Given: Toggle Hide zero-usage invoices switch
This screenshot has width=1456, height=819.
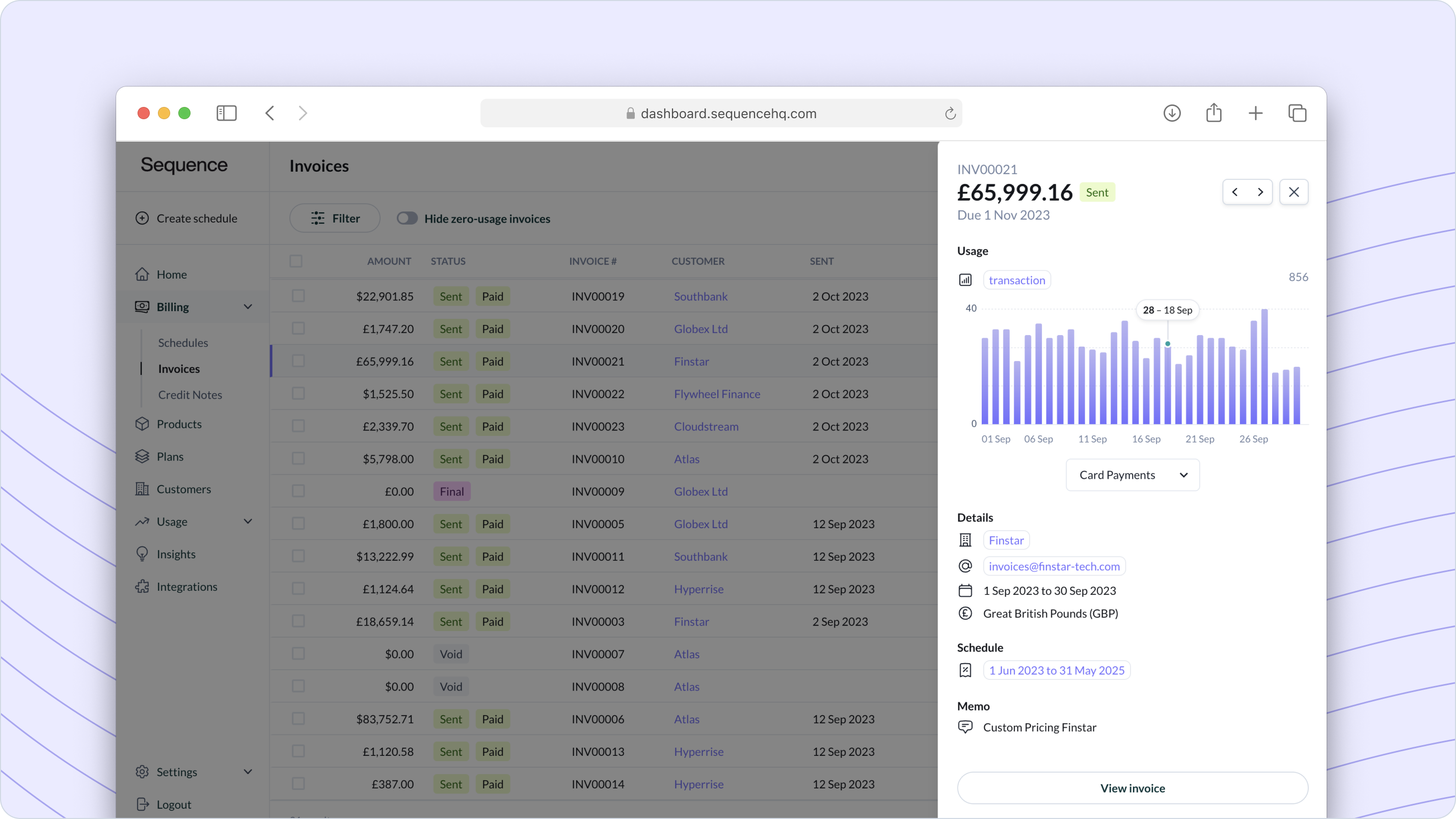Looking at the screenshot, I should tap(407, 218).
